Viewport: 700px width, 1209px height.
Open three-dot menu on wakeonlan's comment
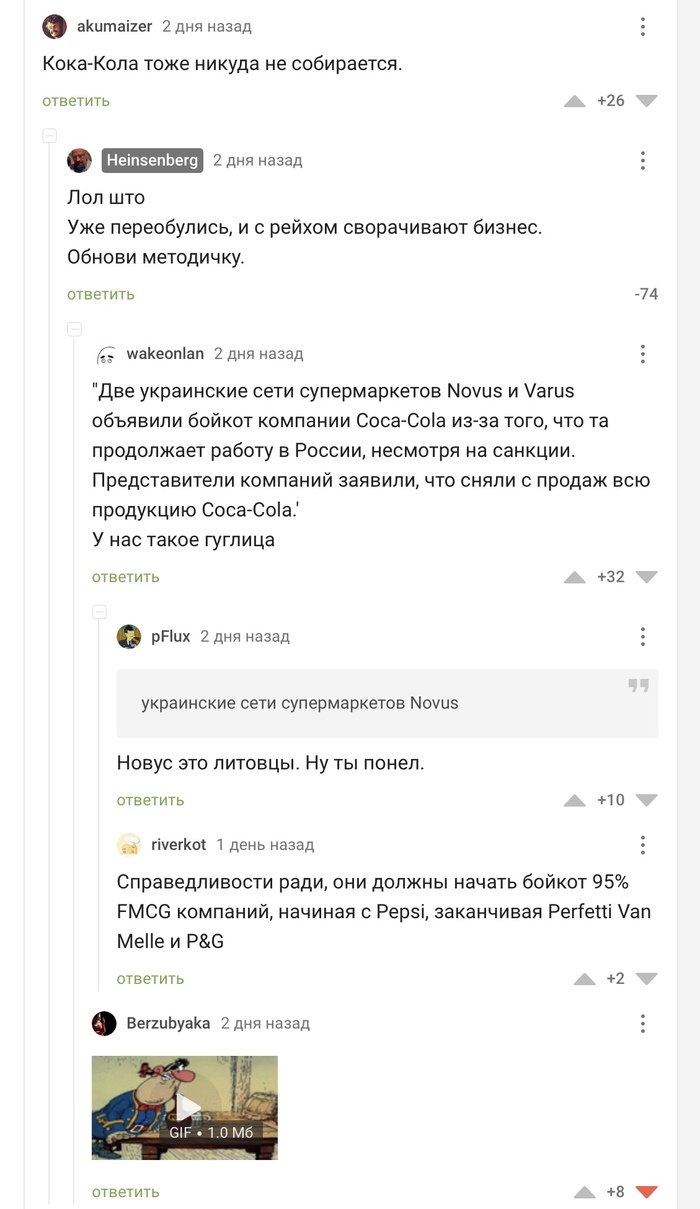click(643, 353)
